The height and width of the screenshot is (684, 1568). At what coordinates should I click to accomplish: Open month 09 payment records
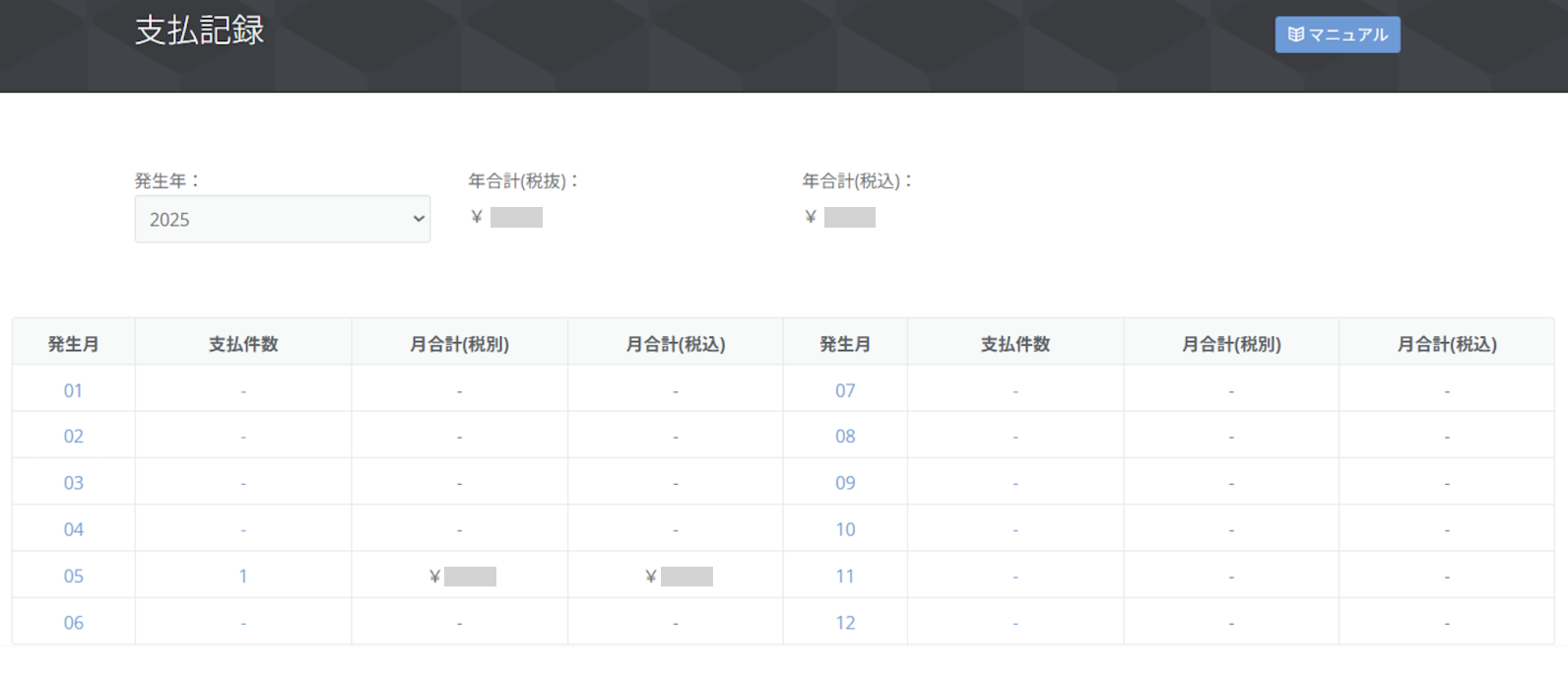[845, 483]
